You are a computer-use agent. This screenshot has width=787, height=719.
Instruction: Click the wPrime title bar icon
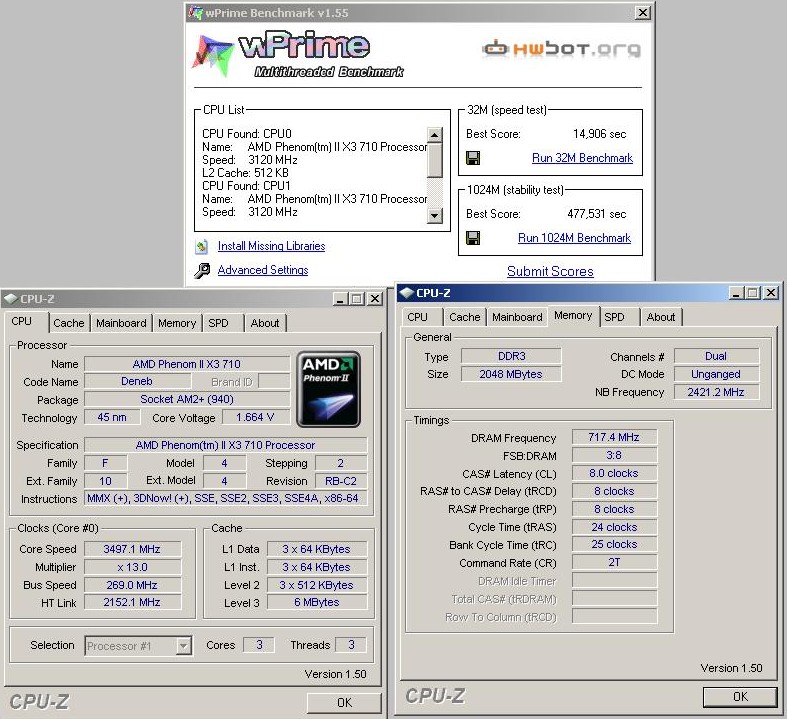coord(195,13)
